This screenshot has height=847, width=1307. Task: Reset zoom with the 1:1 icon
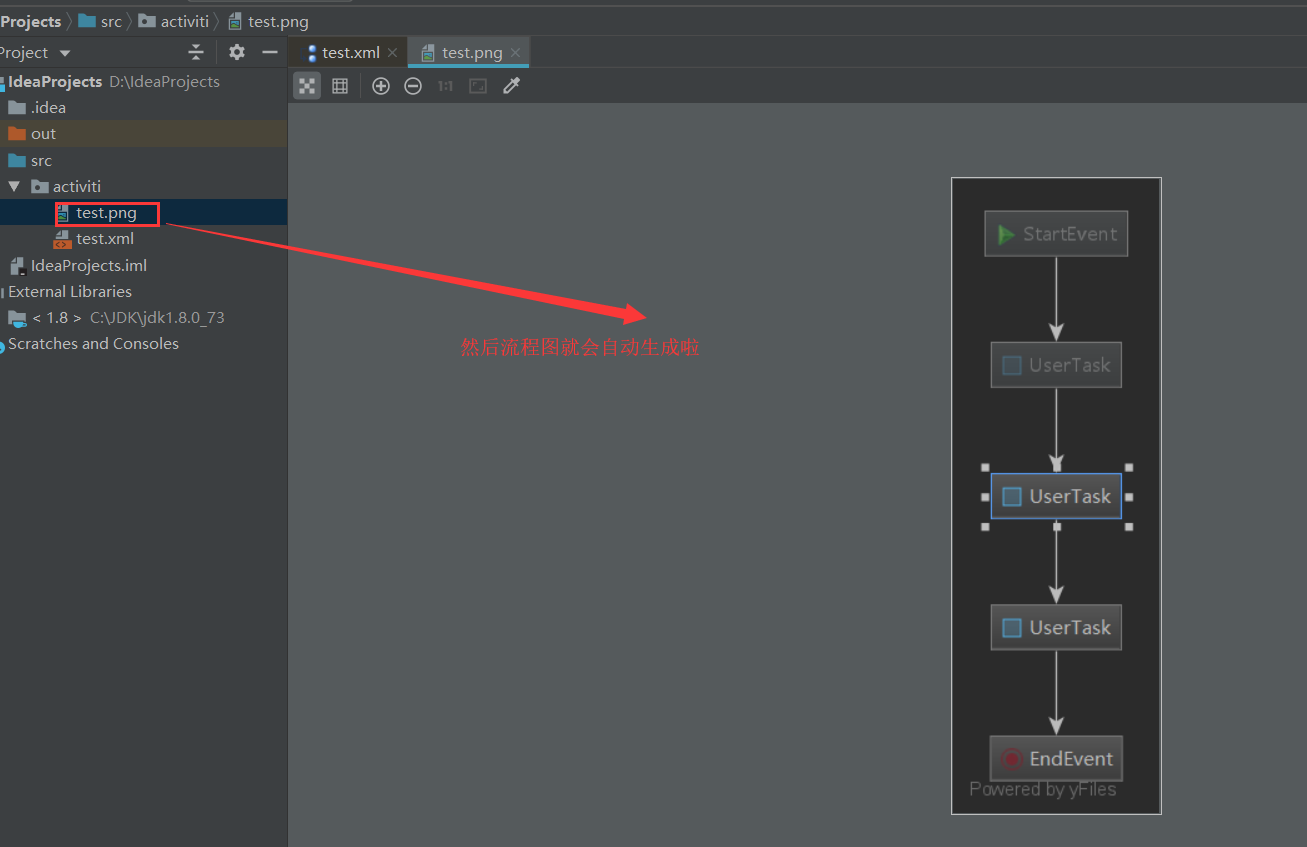coord(445,86)
